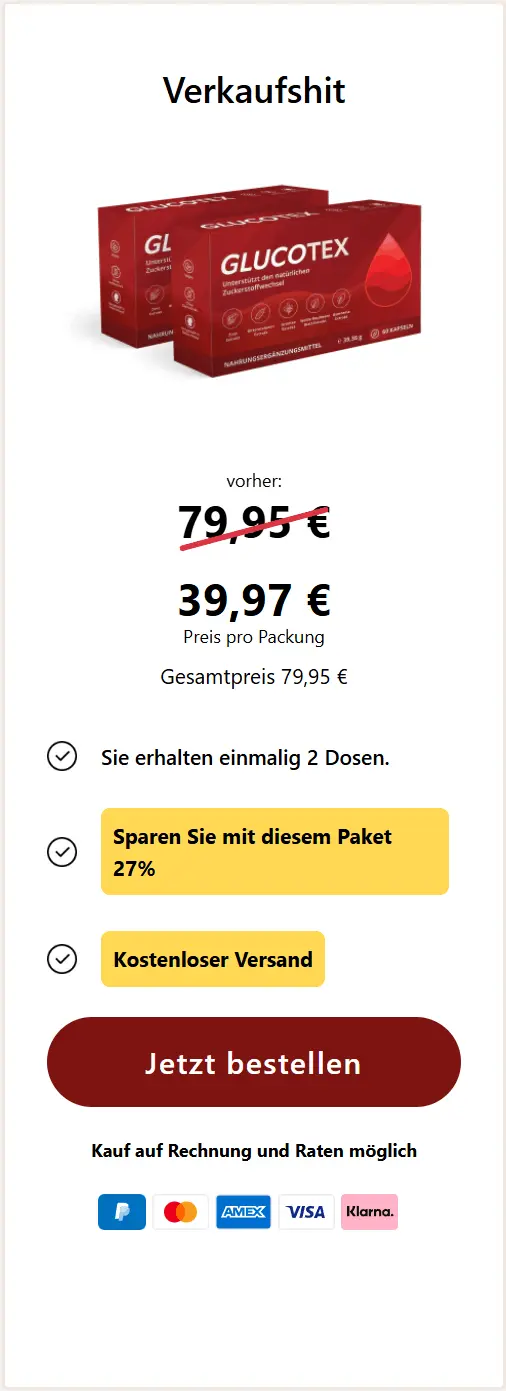Click the Verkaufshit heading
The width and height of the screenshot is (506, 1391).
point(254,91)
